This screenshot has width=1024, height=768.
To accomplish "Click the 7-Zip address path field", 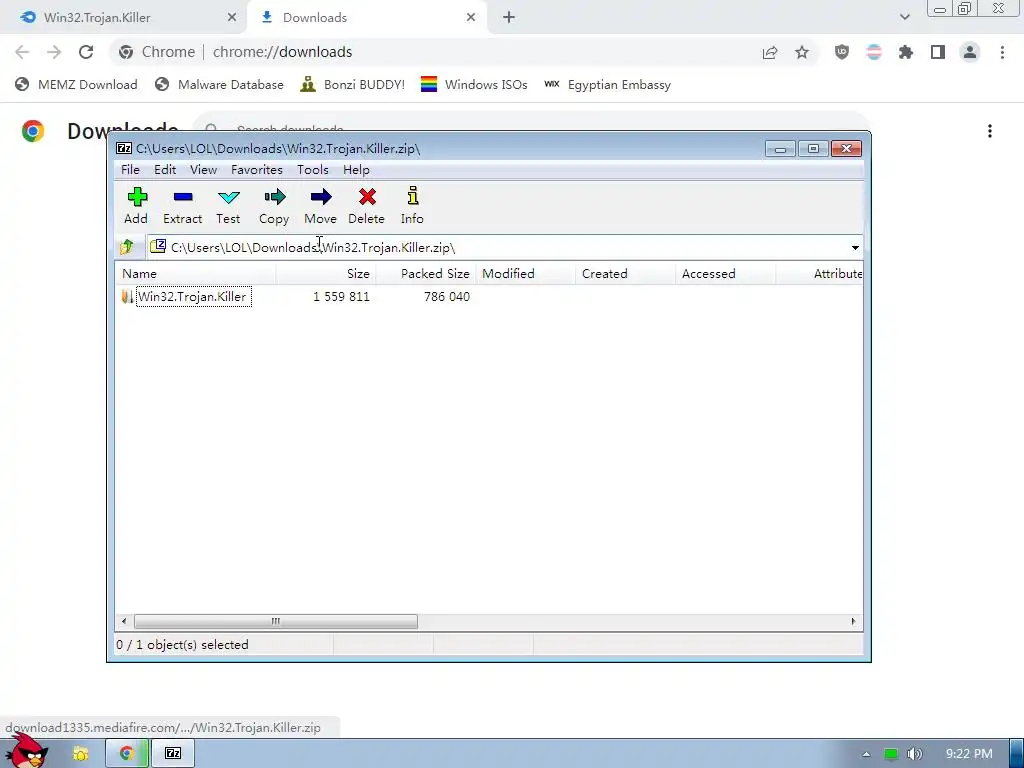I will (498, 248).
